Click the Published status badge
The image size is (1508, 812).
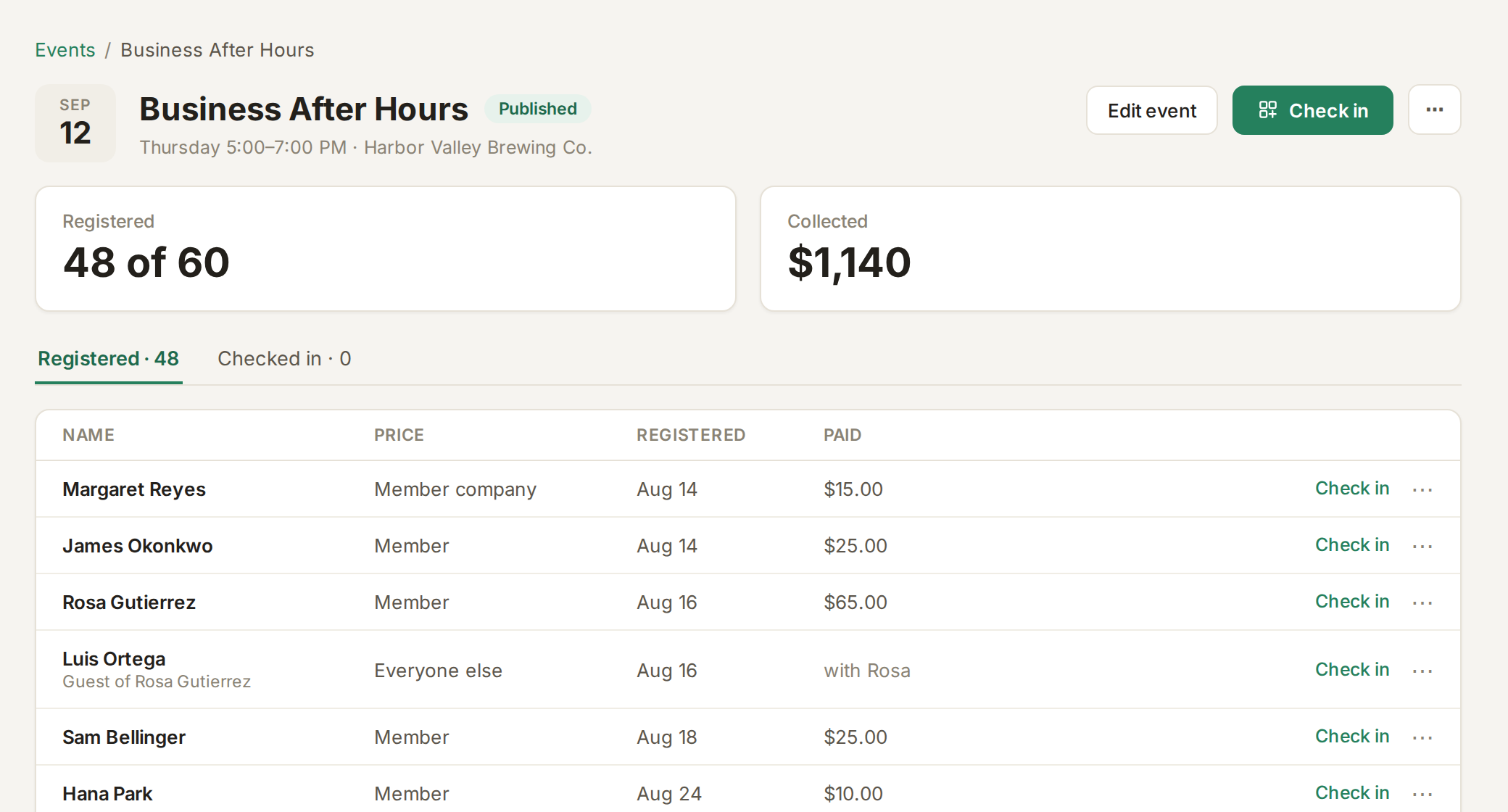pyautogui.click(x=538, y=109)
